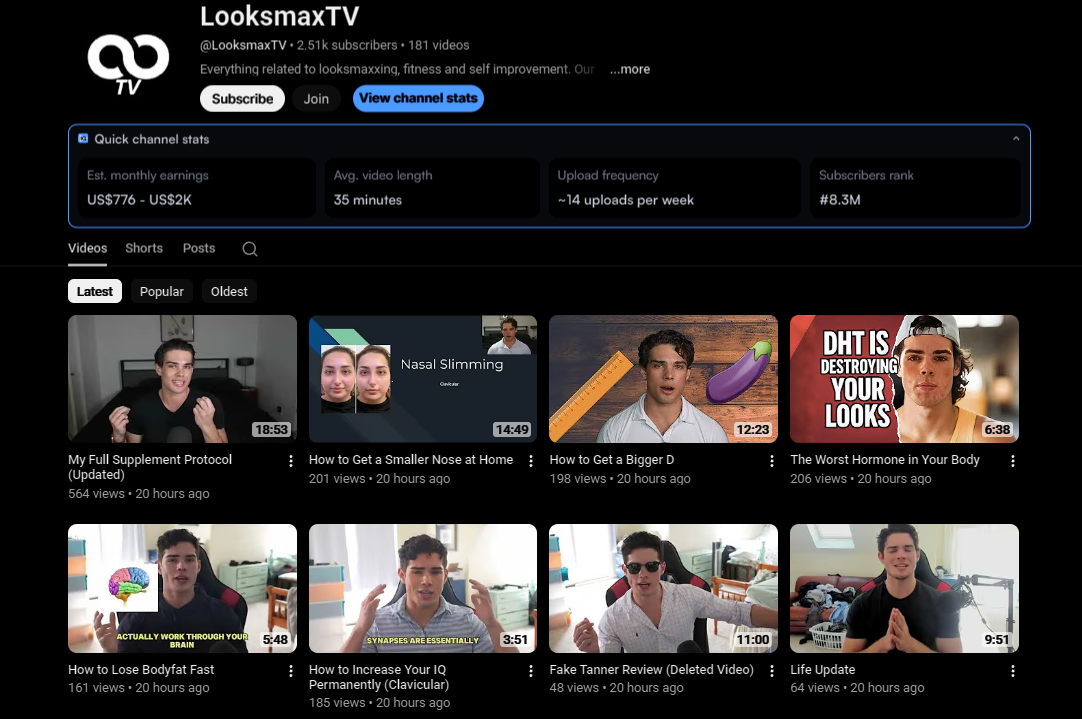This screenshot has width=1082, height=719.
Task: Subscribe to the LooksmaxTV channel
Action: pyautogui.click(x=242, y=99)
